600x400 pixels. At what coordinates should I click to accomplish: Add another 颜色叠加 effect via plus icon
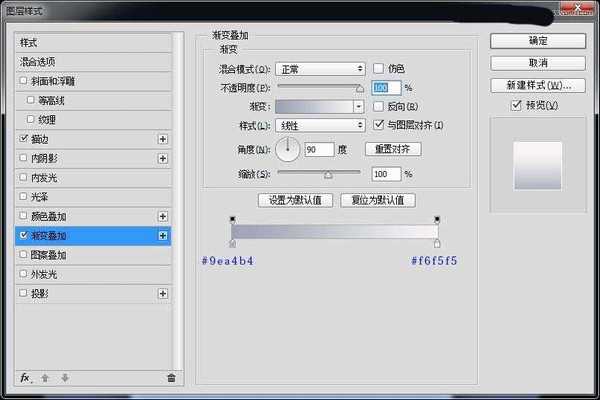(x=162, y=216)
